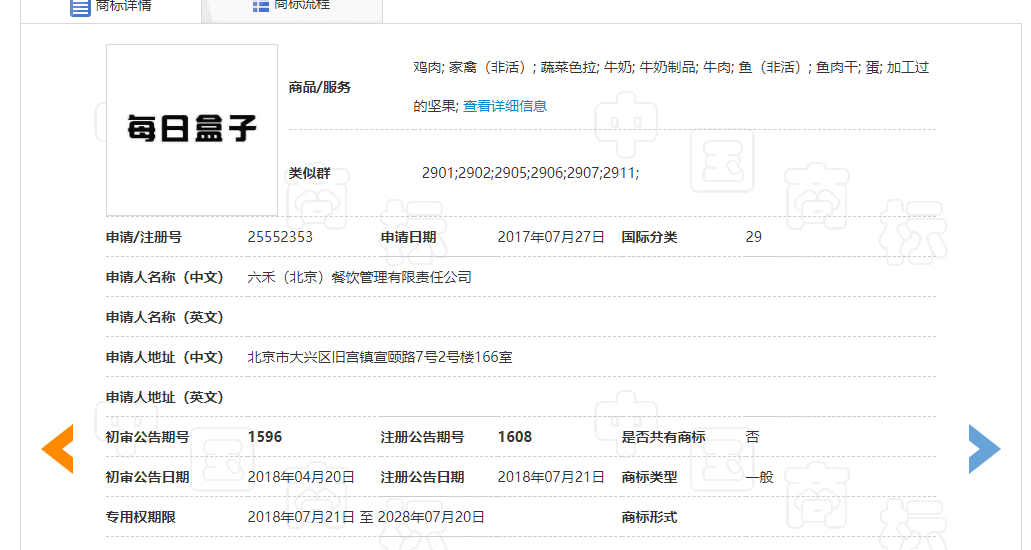This screenshot has height=550, width=1031.
Task: Click registration announcement issue number 1608
Action: (x=515, y=437)
